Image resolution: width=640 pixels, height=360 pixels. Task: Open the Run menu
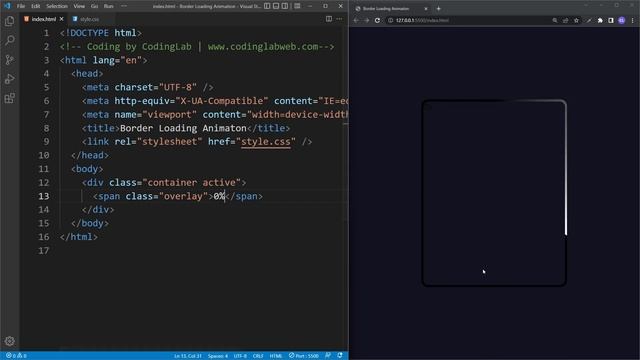tap(108, 6)
